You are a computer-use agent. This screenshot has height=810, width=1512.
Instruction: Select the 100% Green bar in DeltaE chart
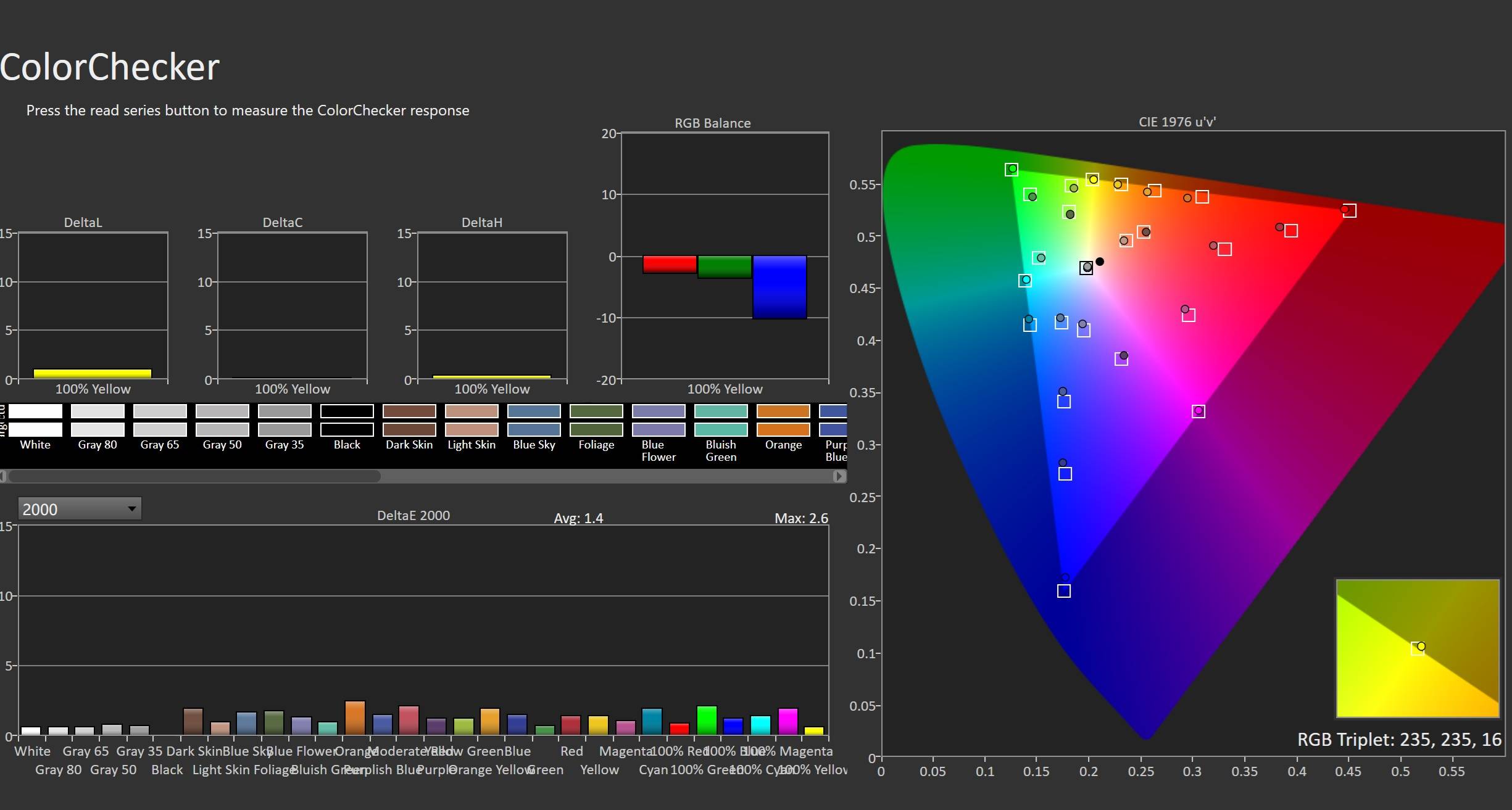(x=707, y=720)
